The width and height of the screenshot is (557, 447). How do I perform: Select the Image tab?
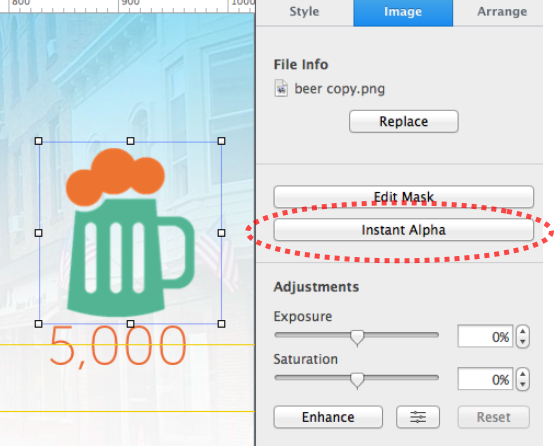tap(403, 12)
